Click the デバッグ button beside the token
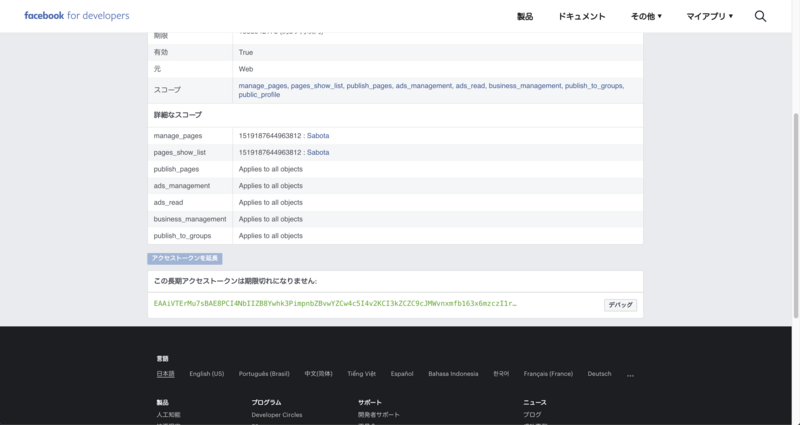The image size is (800, 425). pyautogui.click(x=620, y=305)
